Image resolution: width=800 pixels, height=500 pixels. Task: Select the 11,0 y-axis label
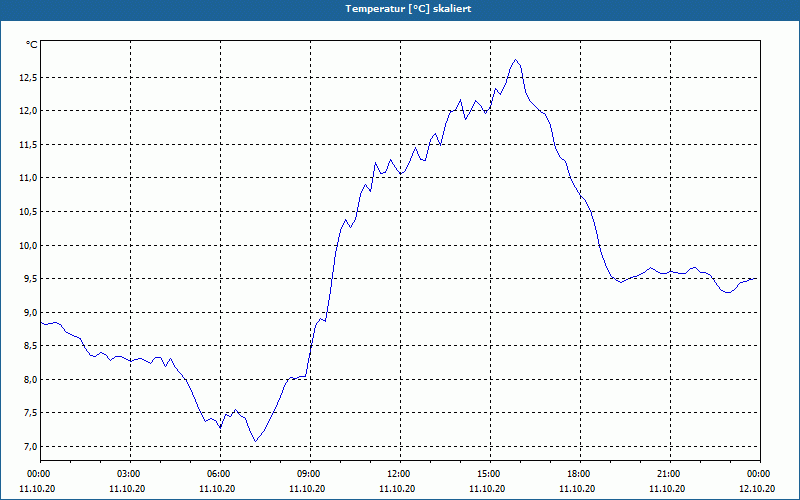[29, 178]
